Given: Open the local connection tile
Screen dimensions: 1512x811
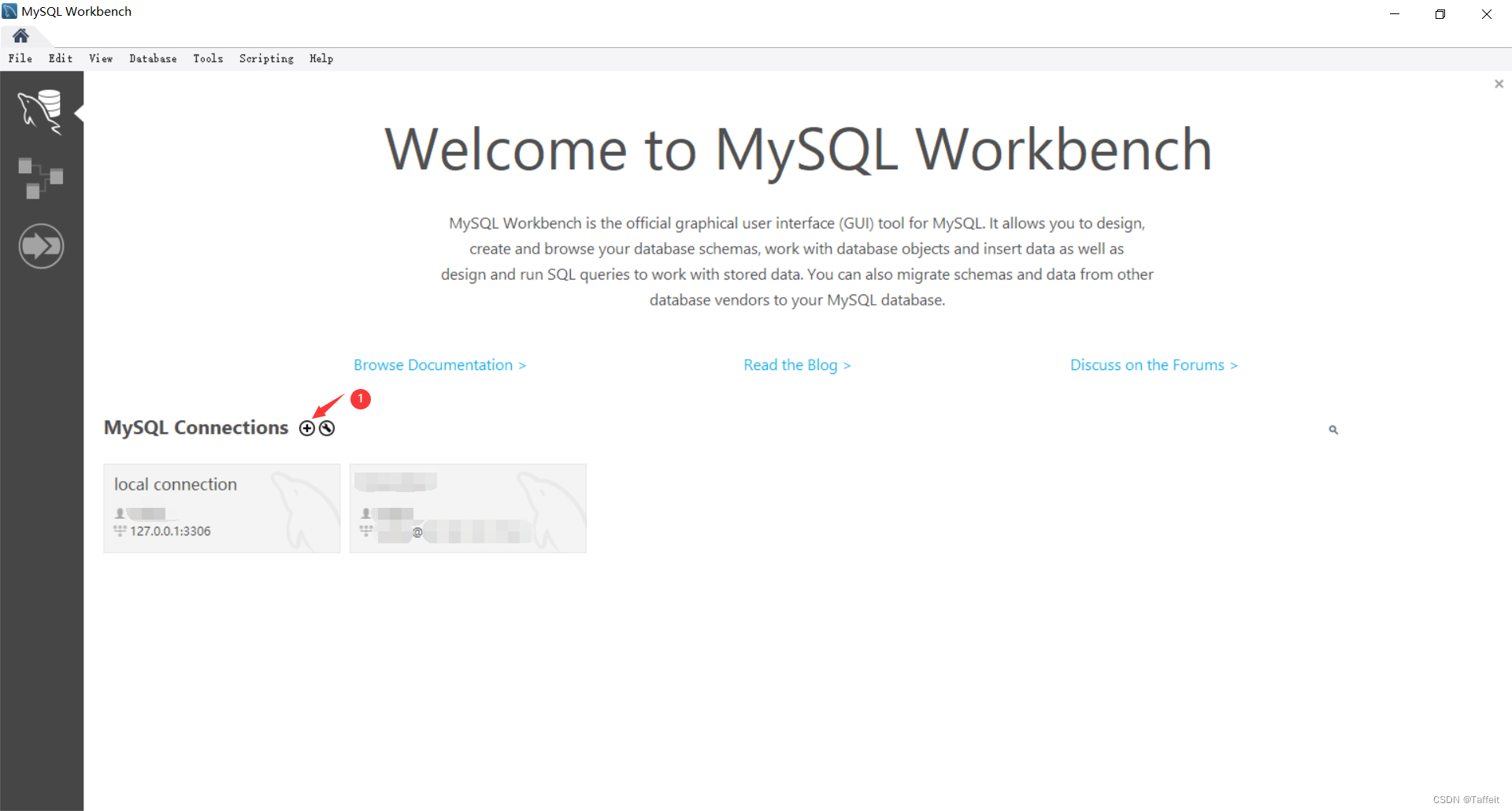Looking at the screenshot, I should [x=221, y=508].
